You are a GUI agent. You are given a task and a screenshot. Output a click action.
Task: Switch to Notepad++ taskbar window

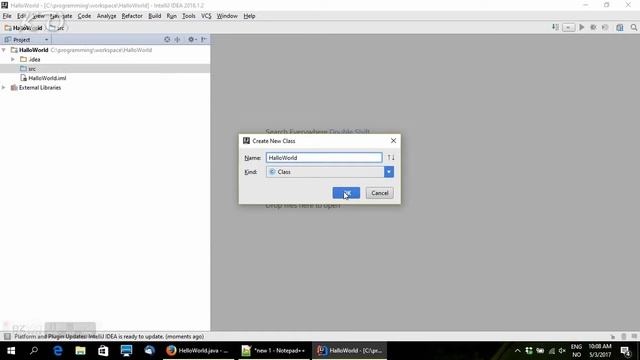[274, 351]
